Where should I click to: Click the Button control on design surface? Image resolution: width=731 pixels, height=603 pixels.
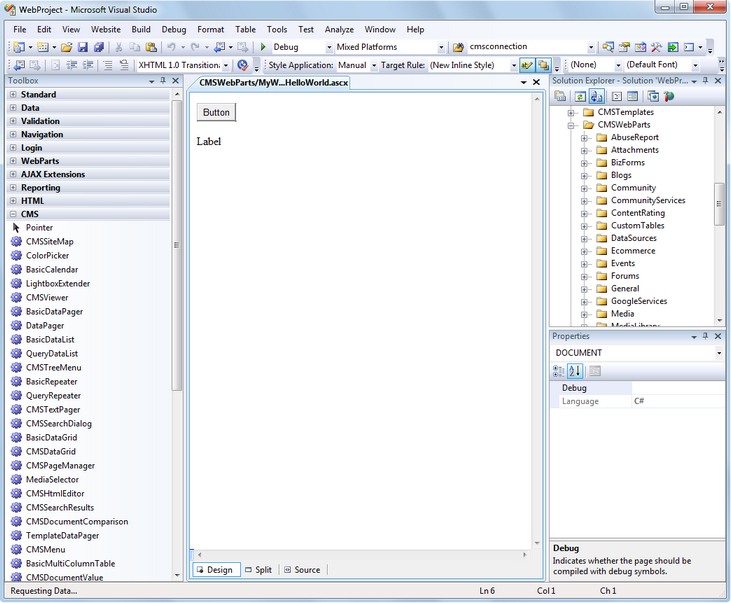coord(216,113)
